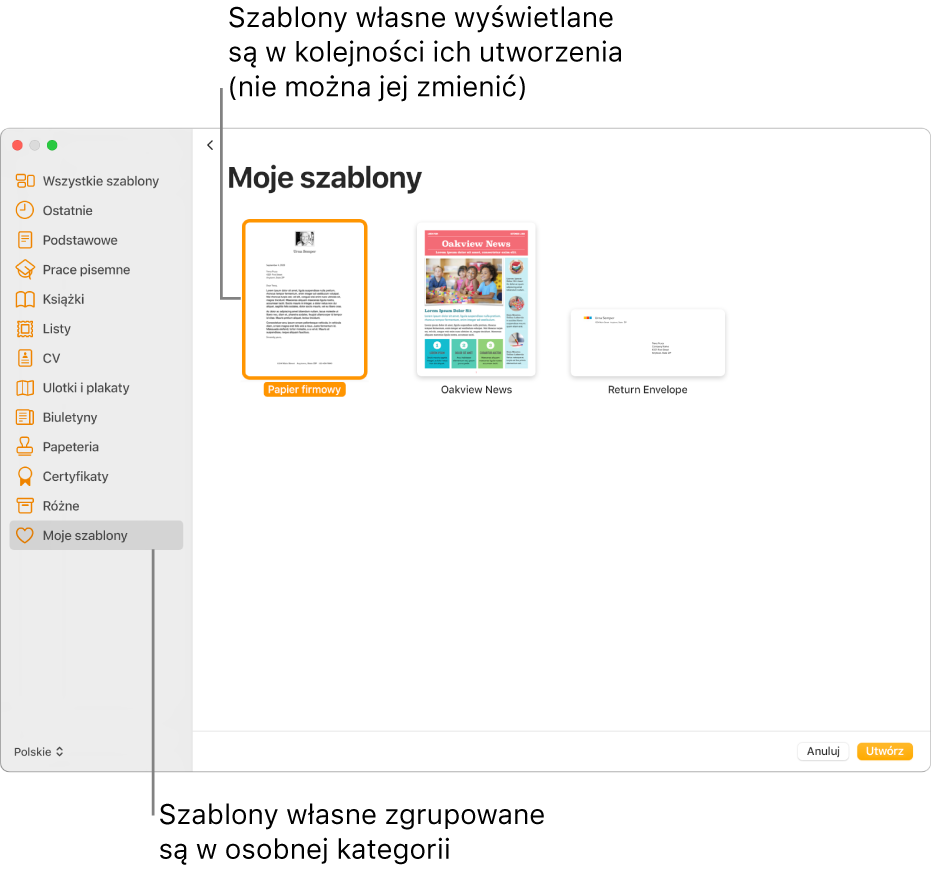Choose the CV category label
Viewport: 931px width, 870px height.
click(51, 358)
